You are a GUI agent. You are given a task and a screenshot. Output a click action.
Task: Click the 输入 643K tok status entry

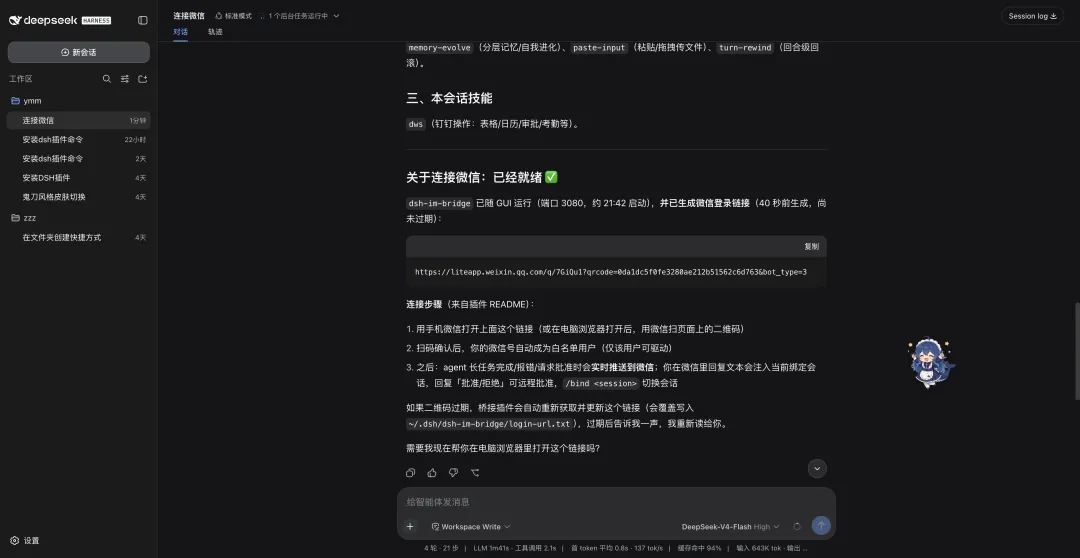click(771, 548)
